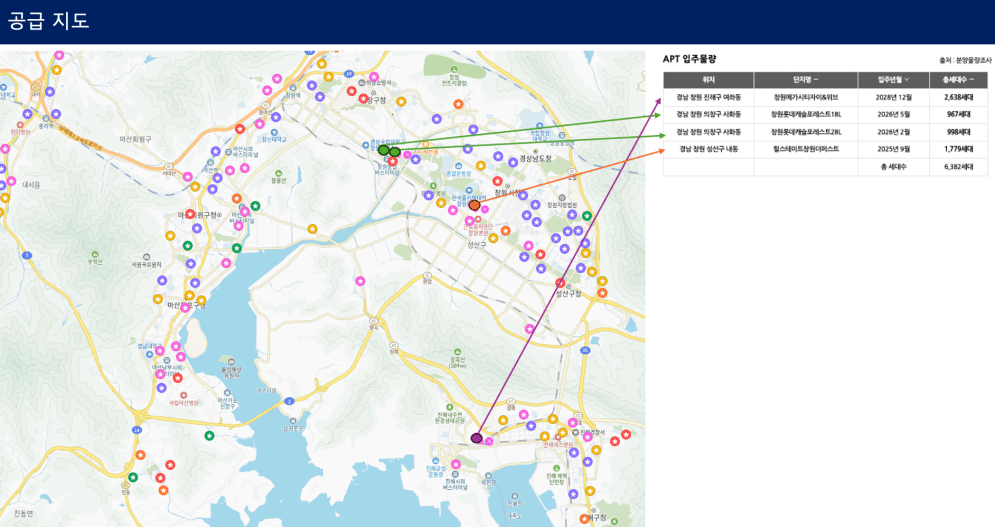Screen dimensions: 995x527
Task: Collapse the 총세대수 column header
Action: click(x=970, y=80)
